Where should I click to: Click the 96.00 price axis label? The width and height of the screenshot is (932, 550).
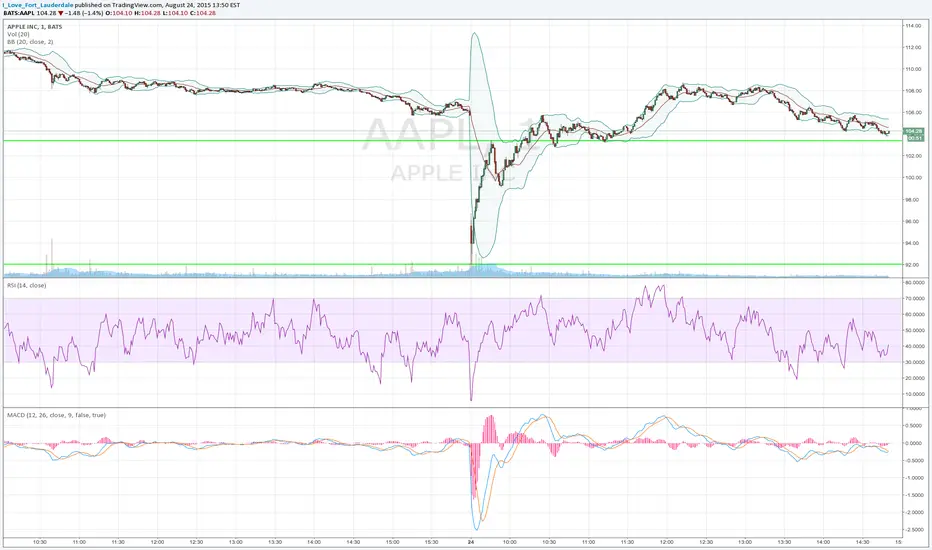[914, 221]
